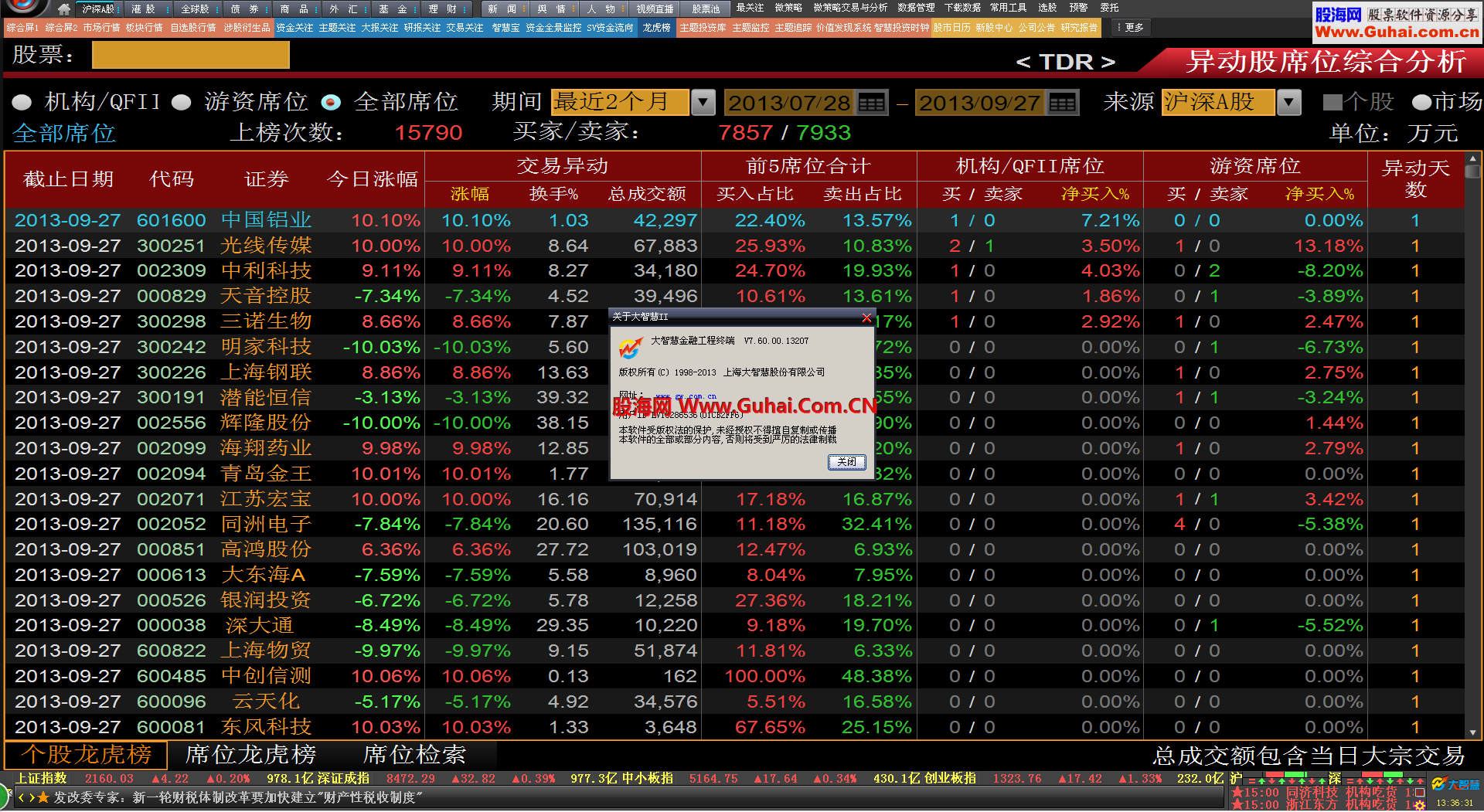
Task: Click 资金关注 toolbar button
Action: pos(295,28)
